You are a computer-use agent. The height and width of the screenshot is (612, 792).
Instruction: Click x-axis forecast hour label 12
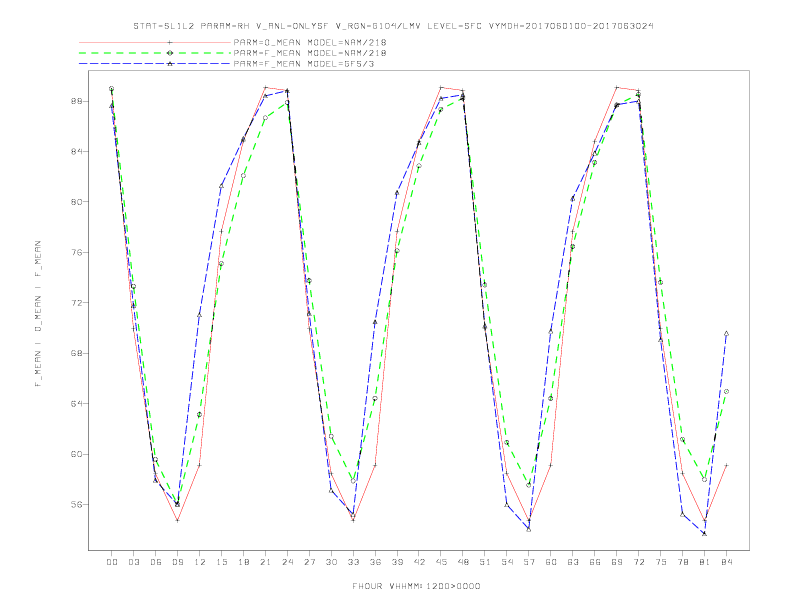click(200, 562)
